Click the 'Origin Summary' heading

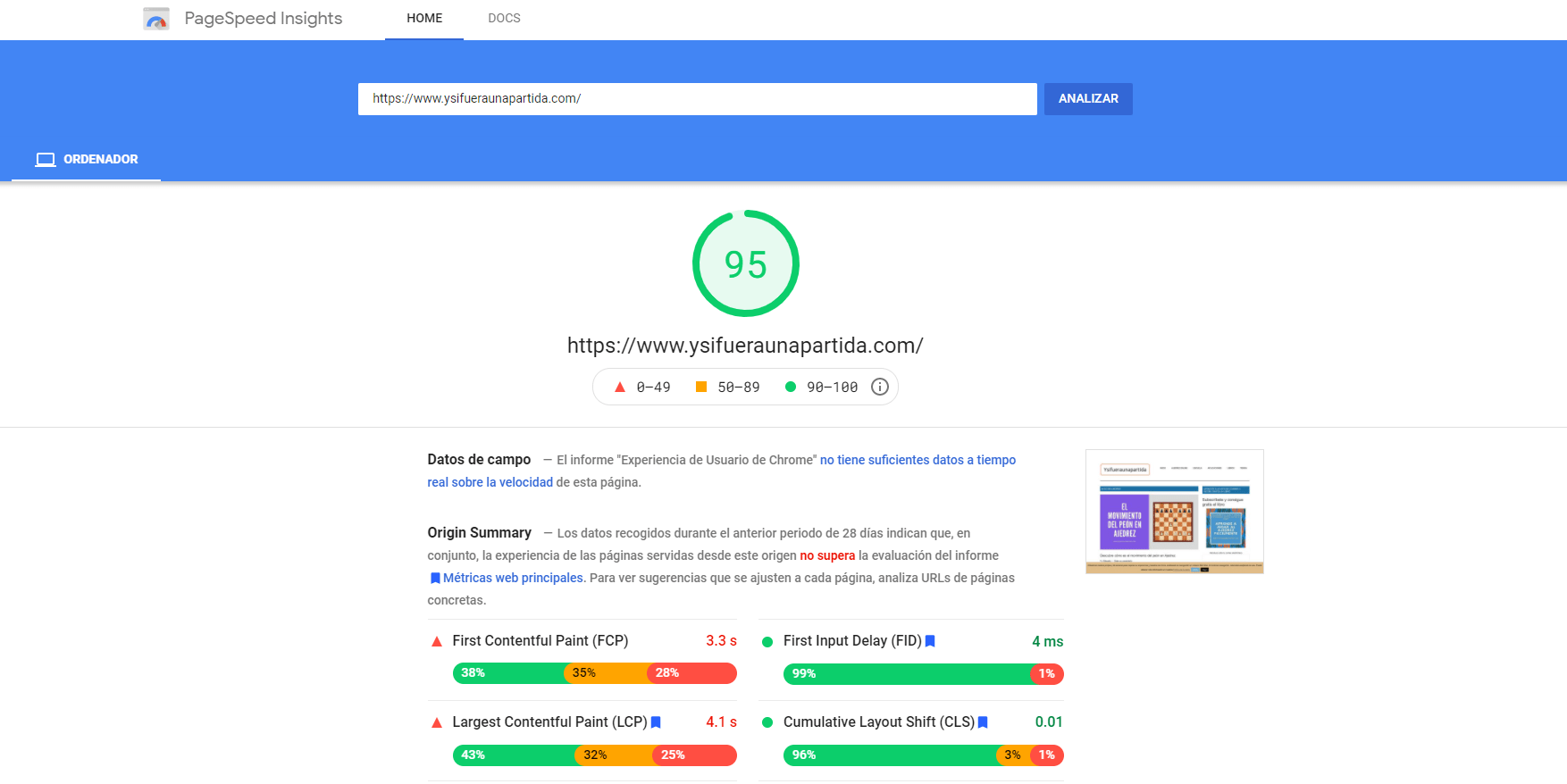[480, 533]
